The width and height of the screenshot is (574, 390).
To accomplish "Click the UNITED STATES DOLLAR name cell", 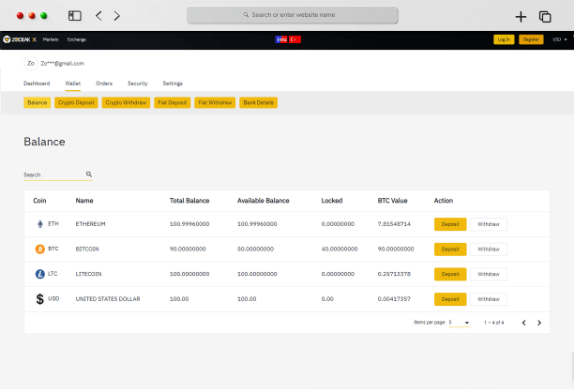I will click(108, 299).
